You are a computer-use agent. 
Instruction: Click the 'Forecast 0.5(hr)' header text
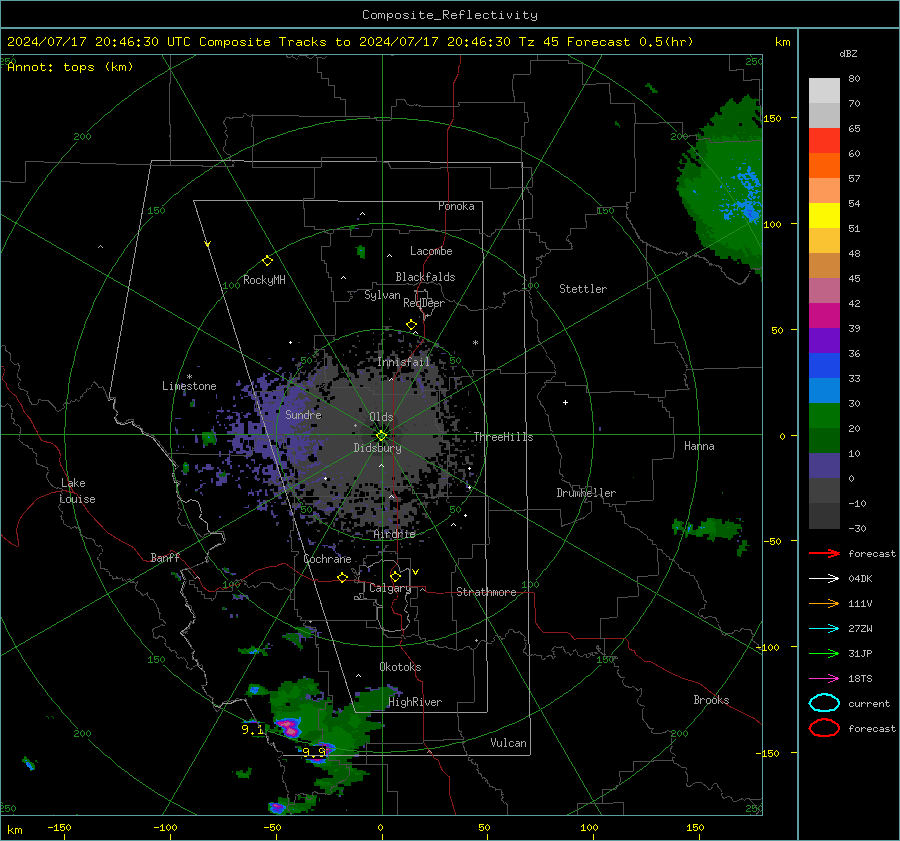coord(630,42)
